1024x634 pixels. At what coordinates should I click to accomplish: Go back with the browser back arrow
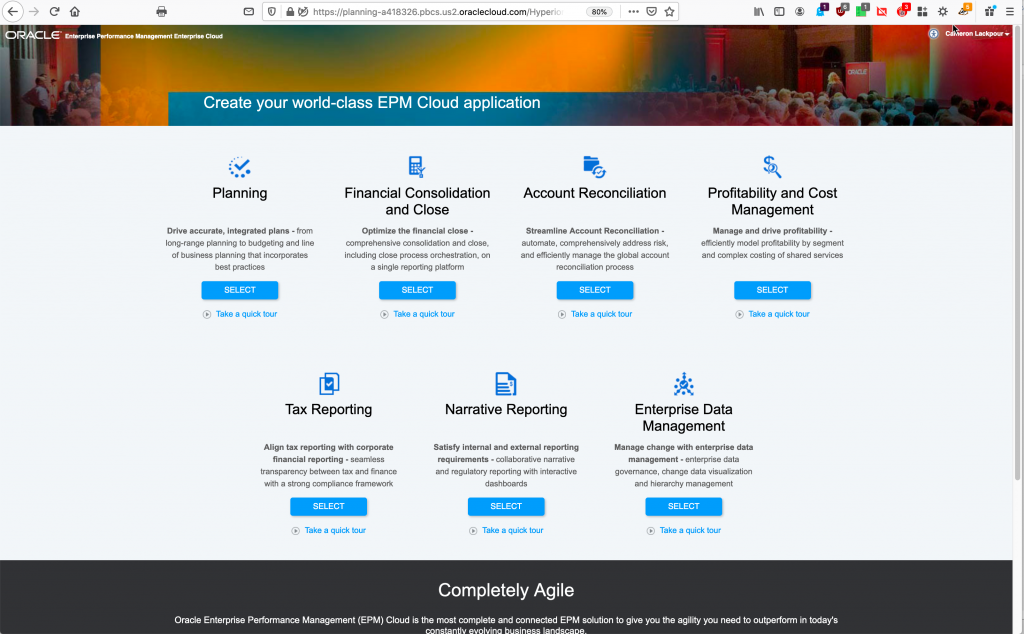pos(12,12)
